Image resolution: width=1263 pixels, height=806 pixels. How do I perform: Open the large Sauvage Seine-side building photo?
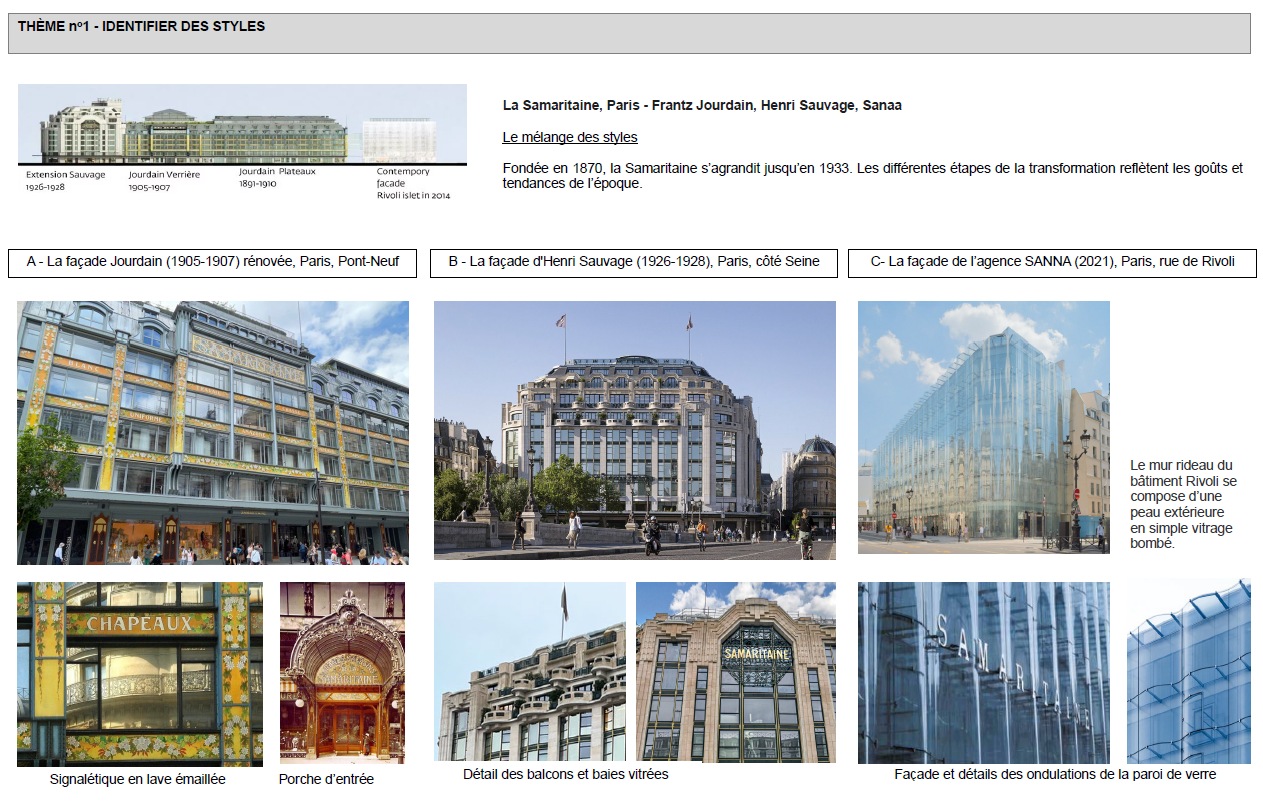pyautogui.click(x=634, y=430)
